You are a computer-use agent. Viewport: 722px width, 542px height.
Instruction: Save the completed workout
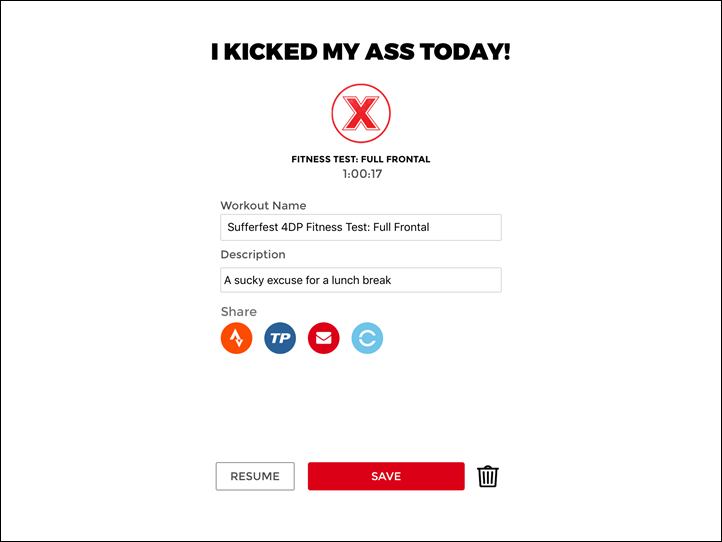tap(386, 476)
